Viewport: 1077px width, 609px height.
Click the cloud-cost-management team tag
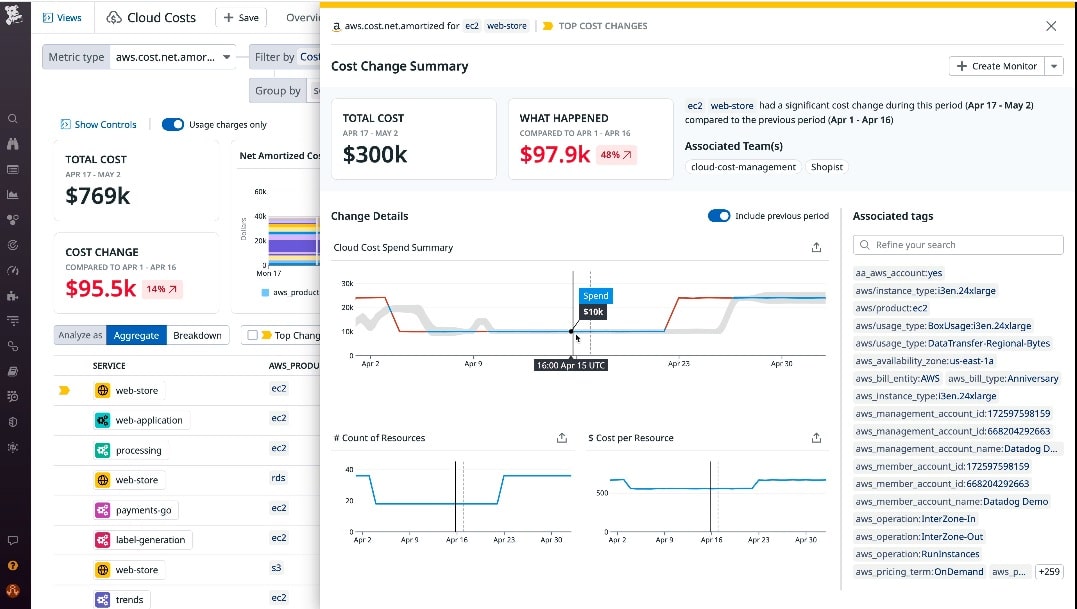coord(743,167)
